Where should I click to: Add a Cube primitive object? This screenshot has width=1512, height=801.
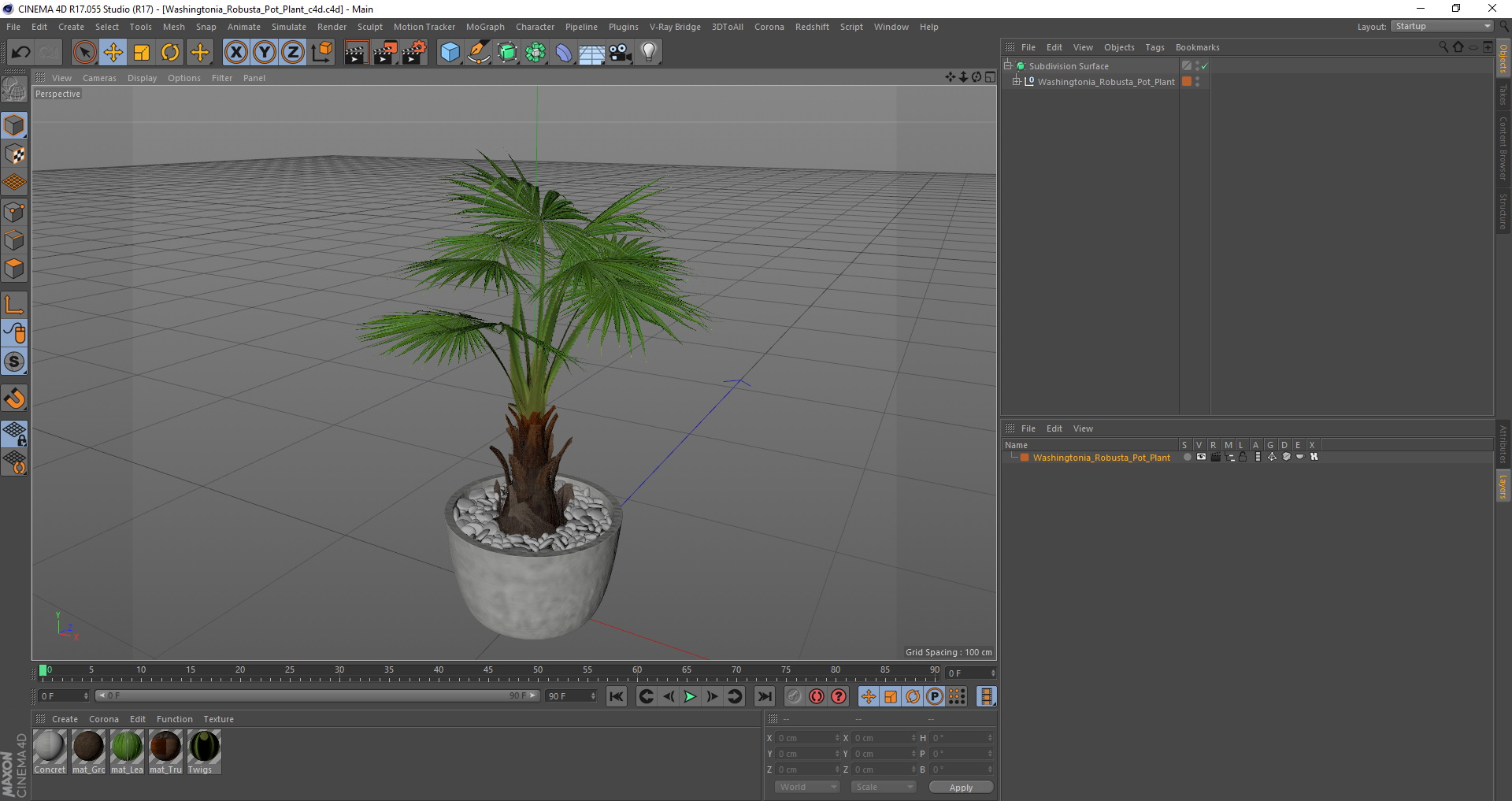[450, 53]
